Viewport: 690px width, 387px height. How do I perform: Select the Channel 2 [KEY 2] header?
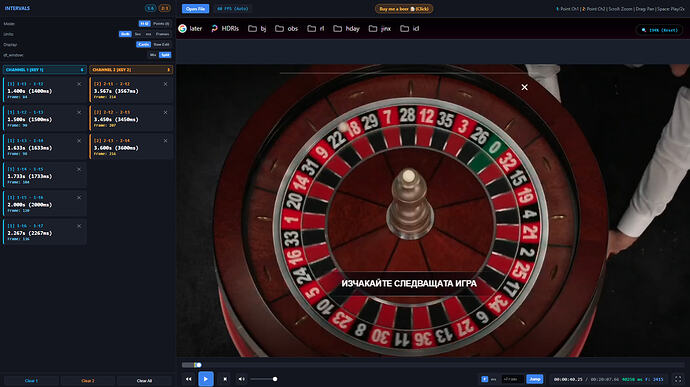click(x=131, y=70)
